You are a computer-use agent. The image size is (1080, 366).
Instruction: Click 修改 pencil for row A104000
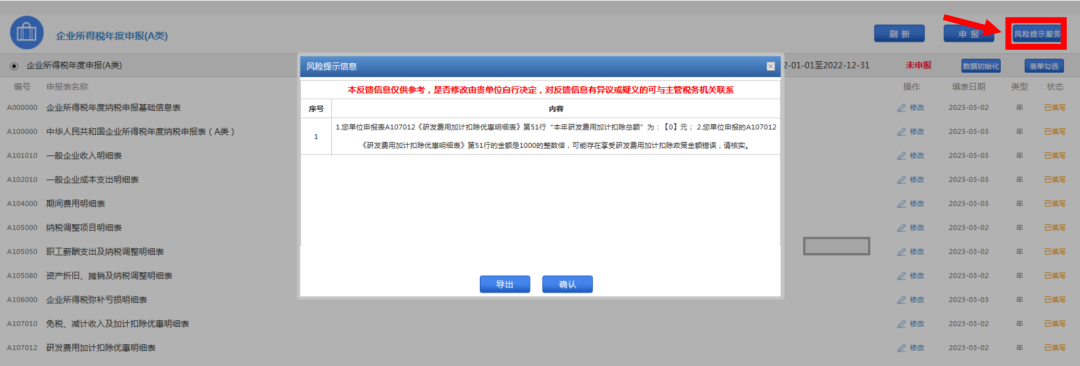(911, 204)
